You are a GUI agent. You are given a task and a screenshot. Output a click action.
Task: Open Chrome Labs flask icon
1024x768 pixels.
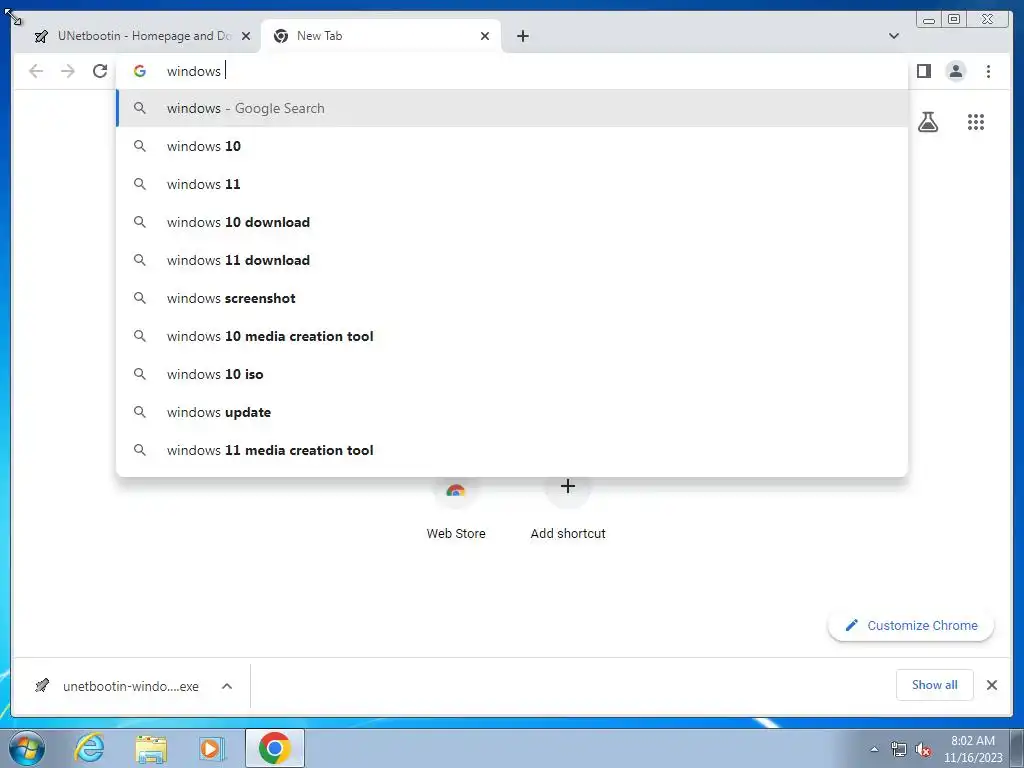coord(927,122)
